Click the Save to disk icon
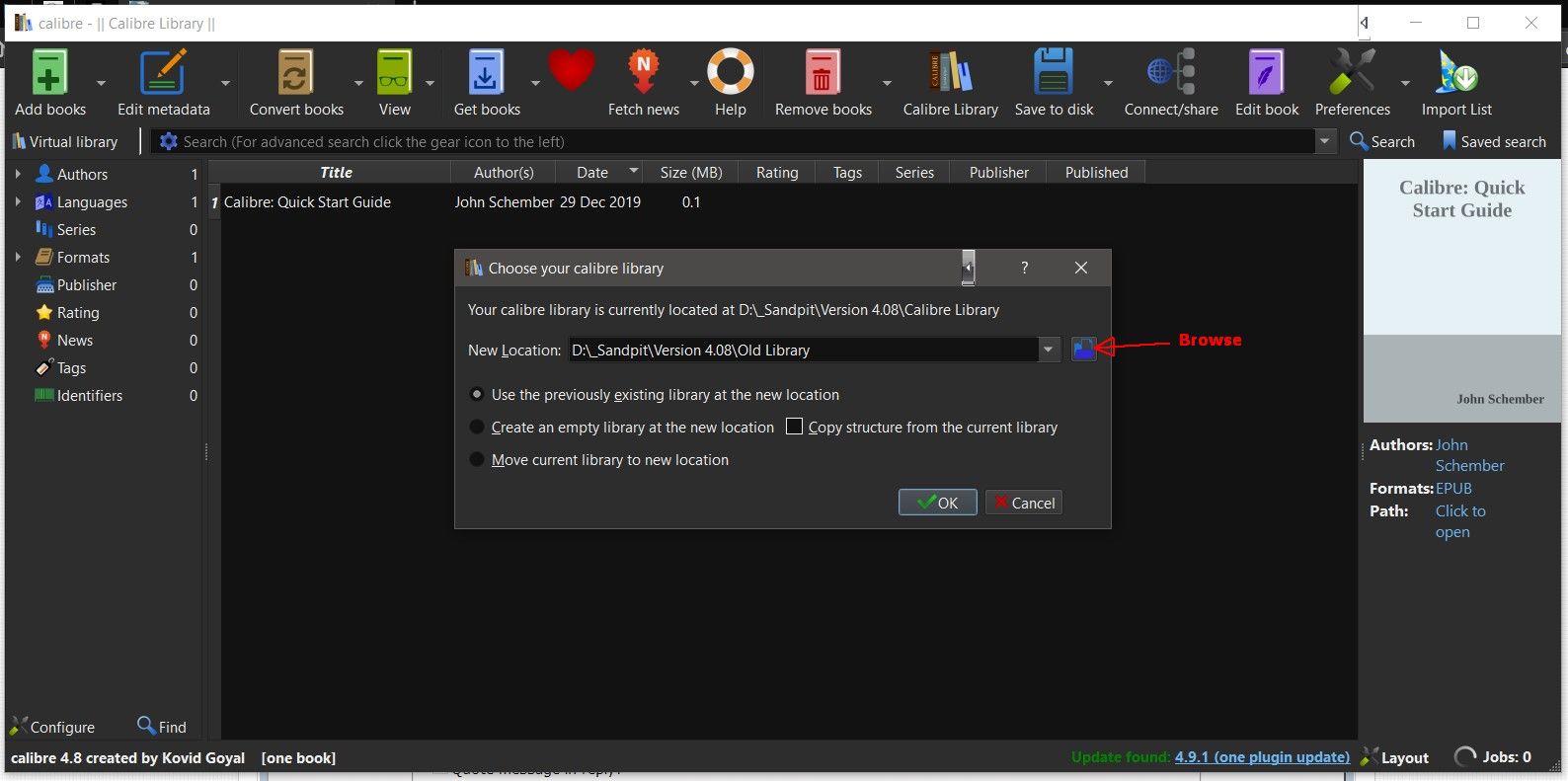 [1054, 72]
